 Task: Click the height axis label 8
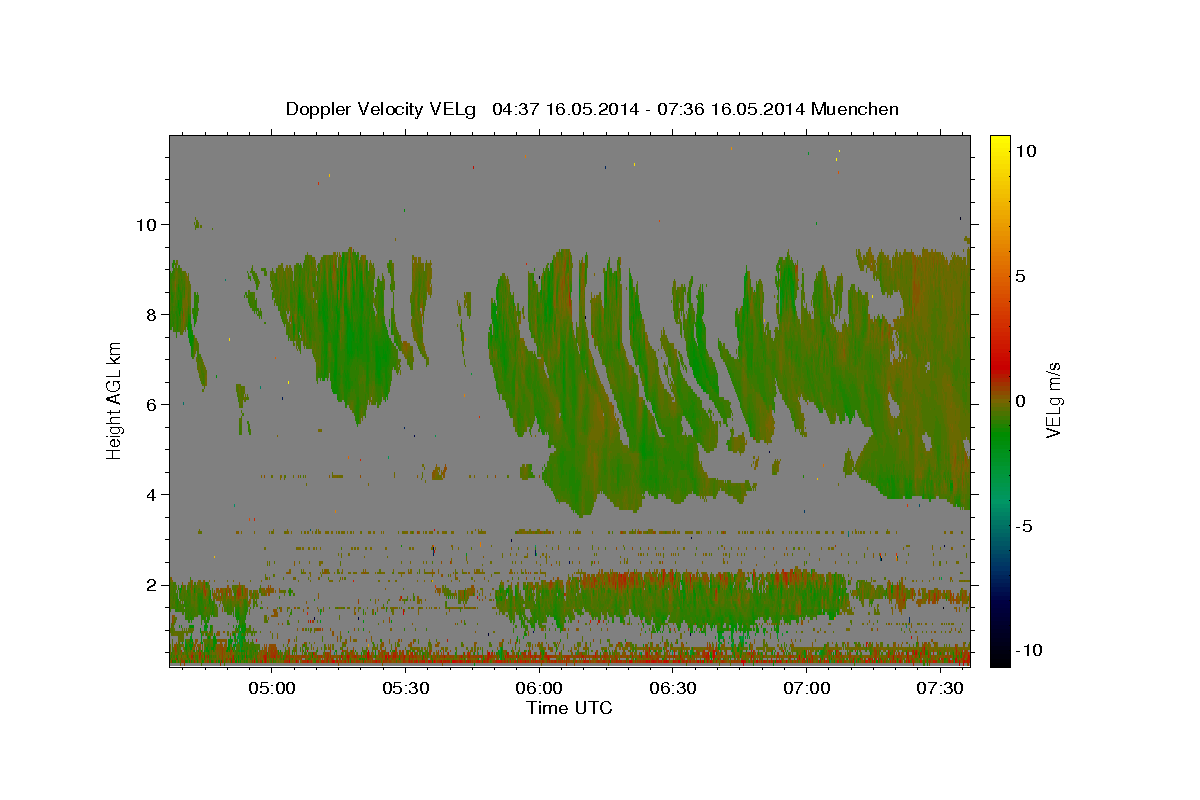pyautogui.click(x=151, y=314)
